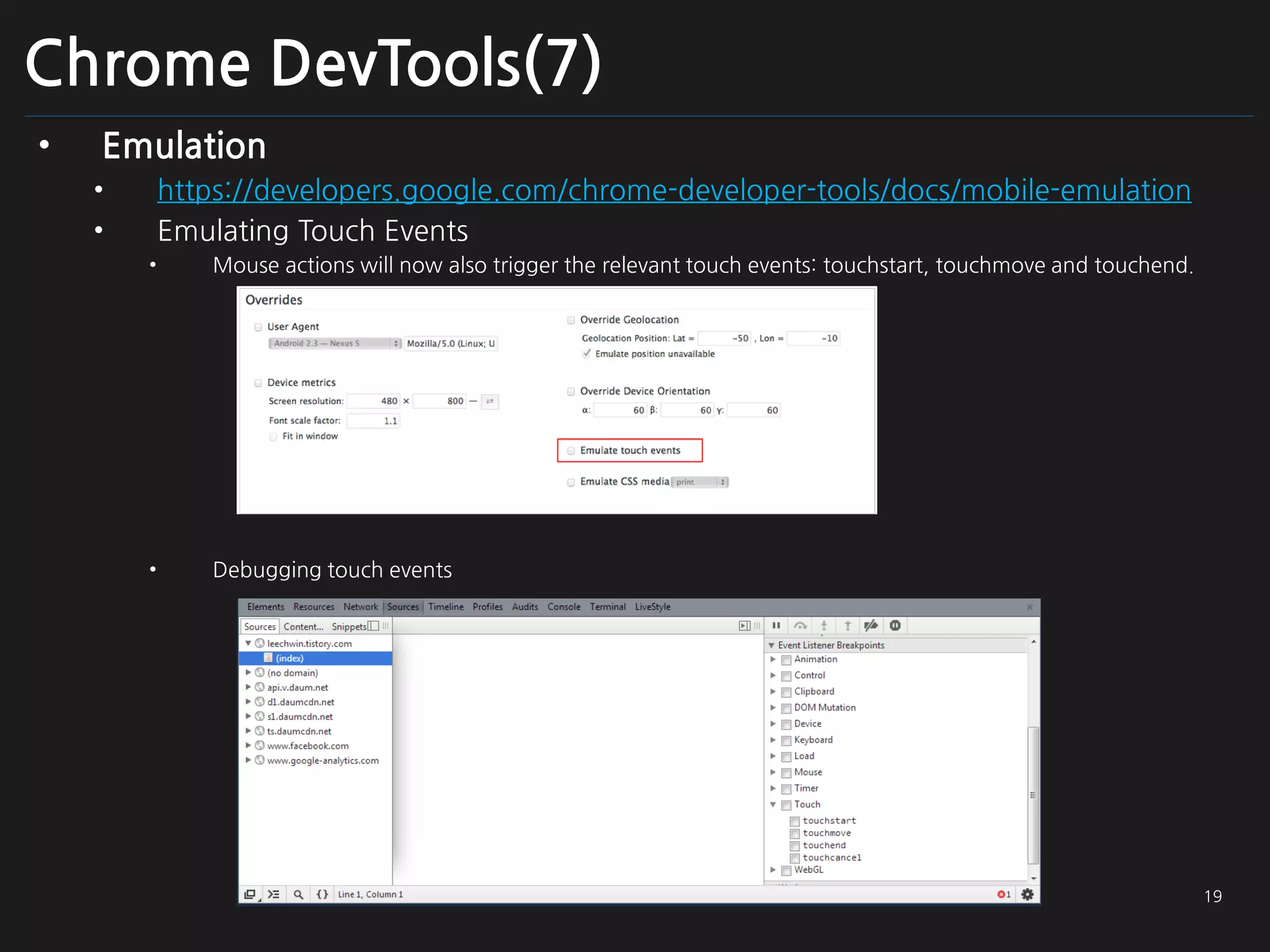The image size is (1270, 952).
Task: Check Override Device Orientation
Action: 571,391
